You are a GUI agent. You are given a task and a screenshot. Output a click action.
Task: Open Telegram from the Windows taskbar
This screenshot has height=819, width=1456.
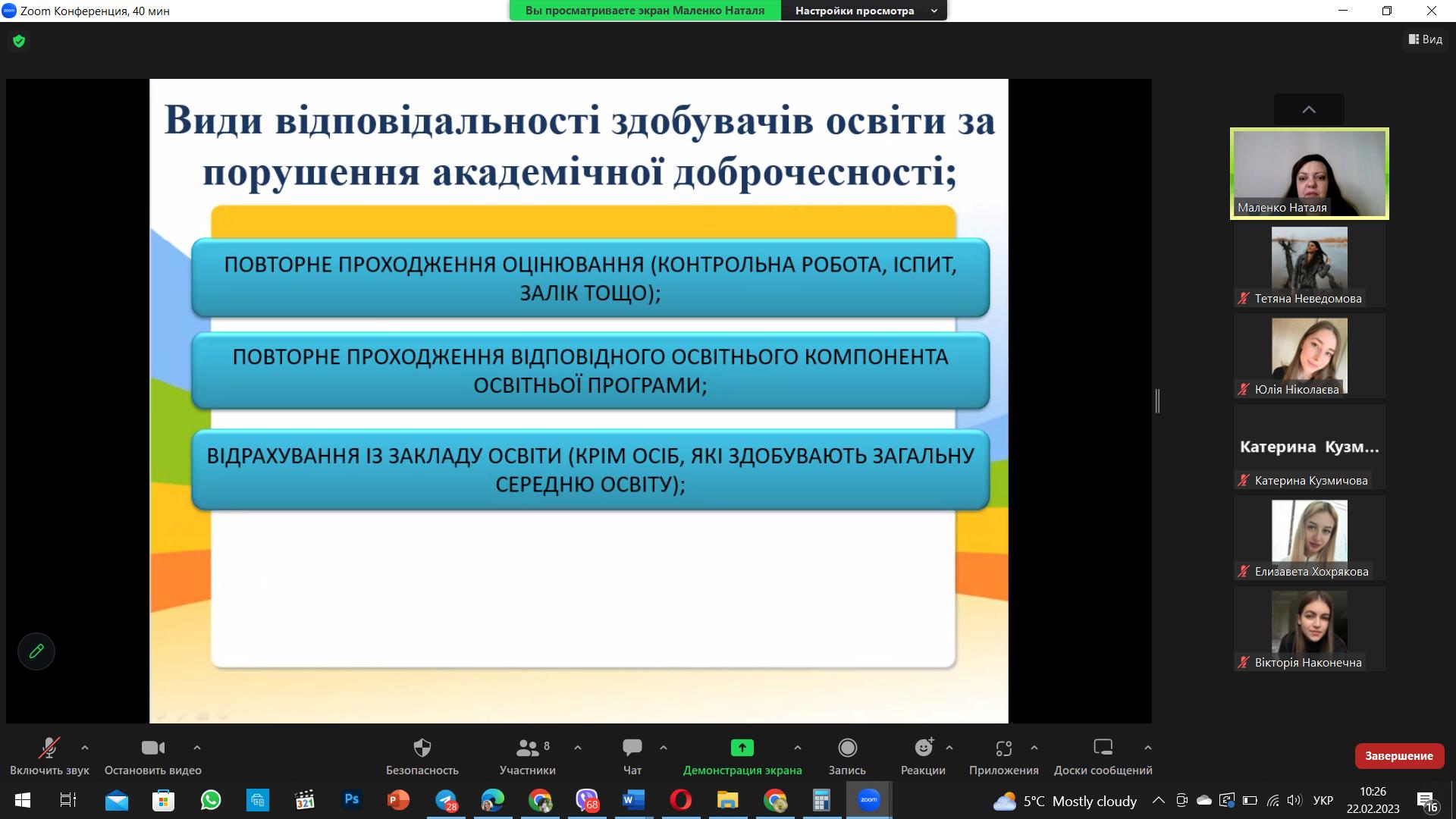coord(446,800)
